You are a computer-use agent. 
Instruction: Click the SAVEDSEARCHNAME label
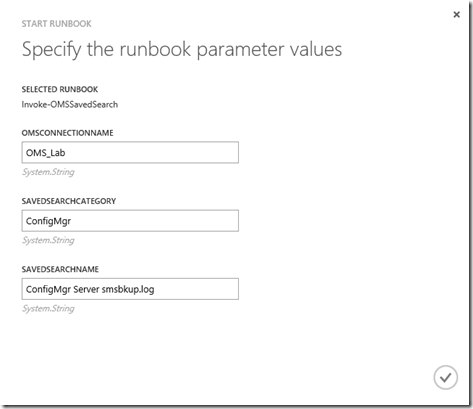(60, 269)
